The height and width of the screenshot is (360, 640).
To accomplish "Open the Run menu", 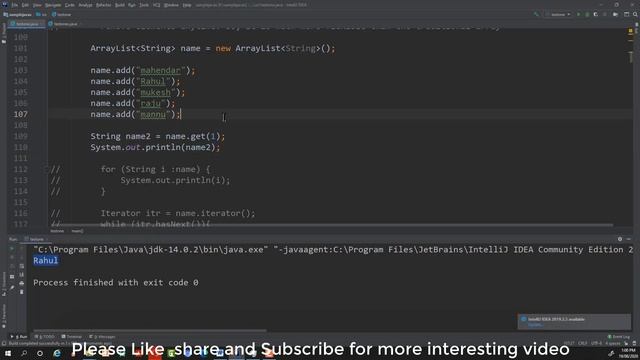I will pos(132,5).
